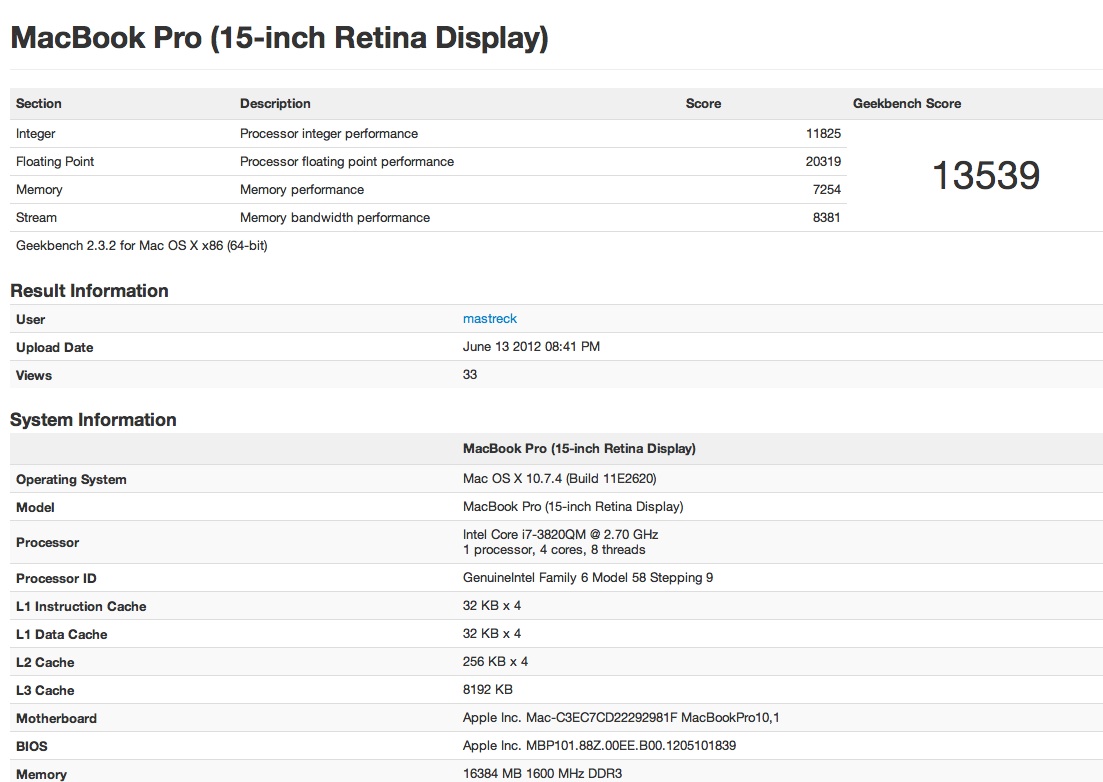
Task: Click the 'Operating System' row label
Action: click(x=71, y=480)
